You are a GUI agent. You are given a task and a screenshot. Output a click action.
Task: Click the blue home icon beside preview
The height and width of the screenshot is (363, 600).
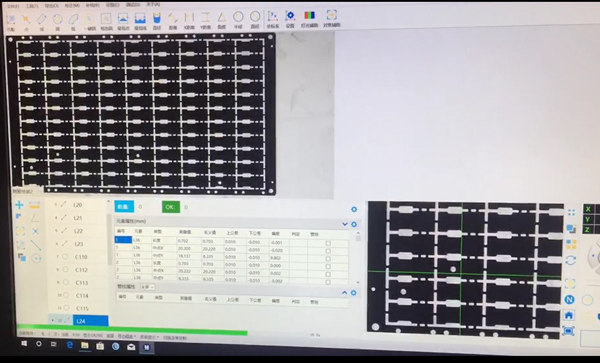(569, 315)
